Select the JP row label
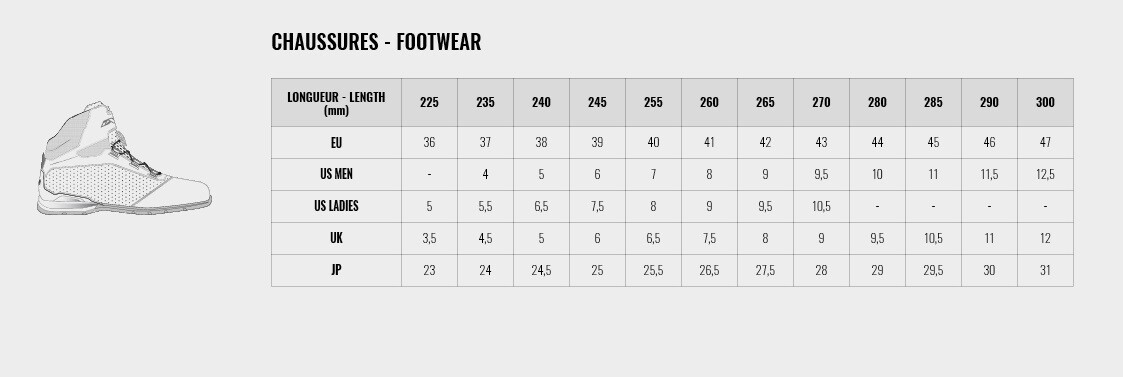 click(336, 270)
